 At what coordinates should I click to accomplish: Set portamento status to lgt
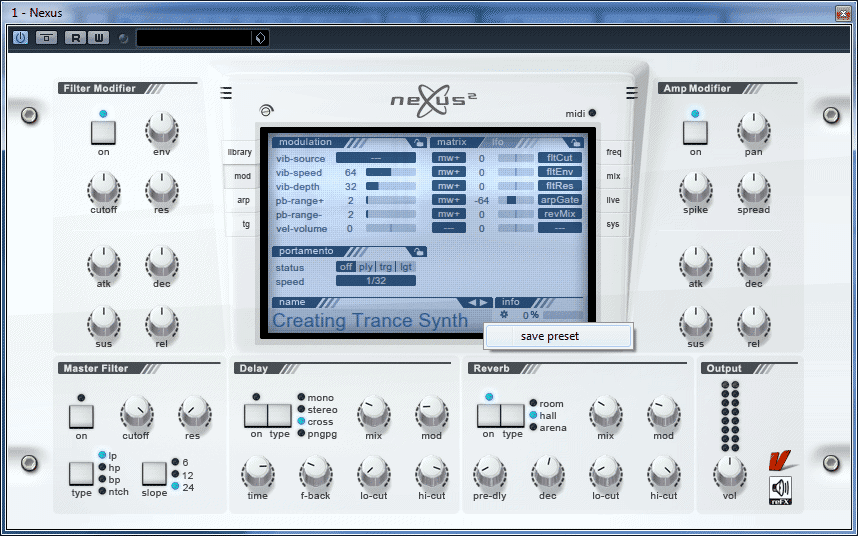click(405, 267)
